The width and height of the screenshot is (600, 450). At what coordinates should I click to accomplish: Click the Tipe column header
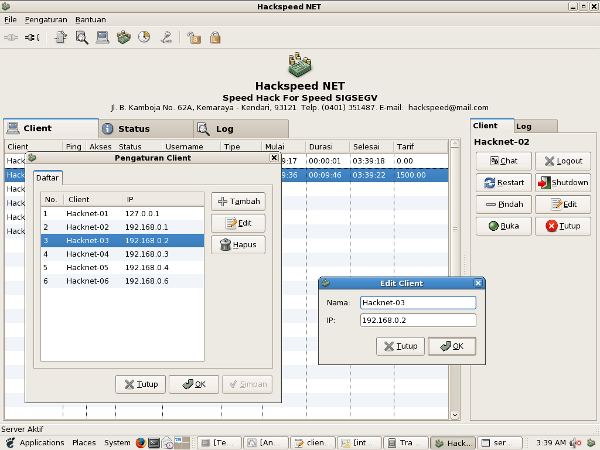tap(242, 147)
